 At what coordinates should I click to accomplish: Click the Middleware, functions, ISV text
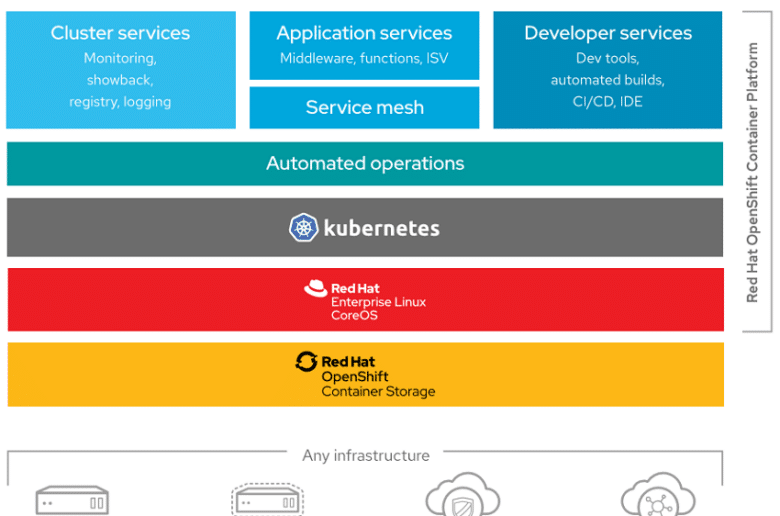click(x=364, y=58)
